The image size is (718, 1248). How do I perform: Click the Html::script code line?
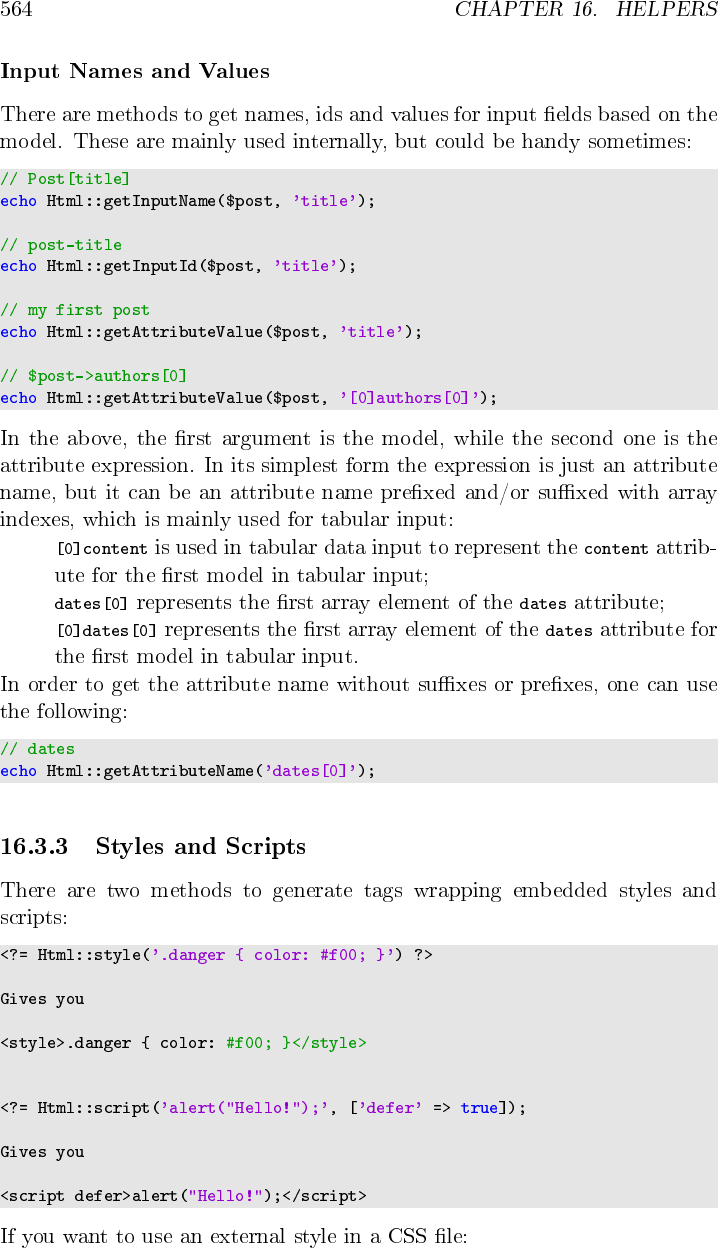pyautogui.click(x=262, y=1108)
